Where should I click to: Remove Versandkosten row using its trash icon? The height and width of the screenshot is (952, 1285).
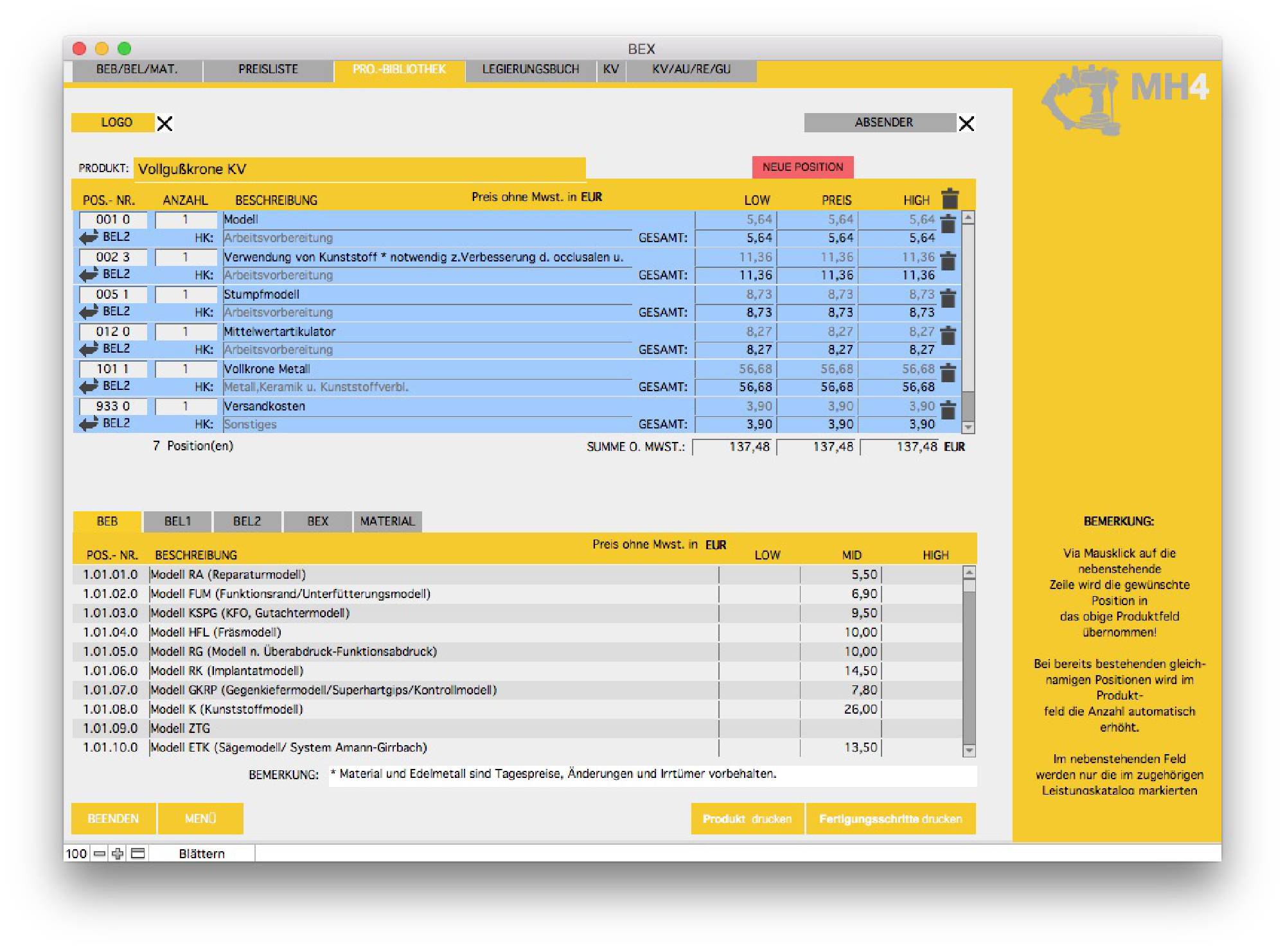click(948, 410)
